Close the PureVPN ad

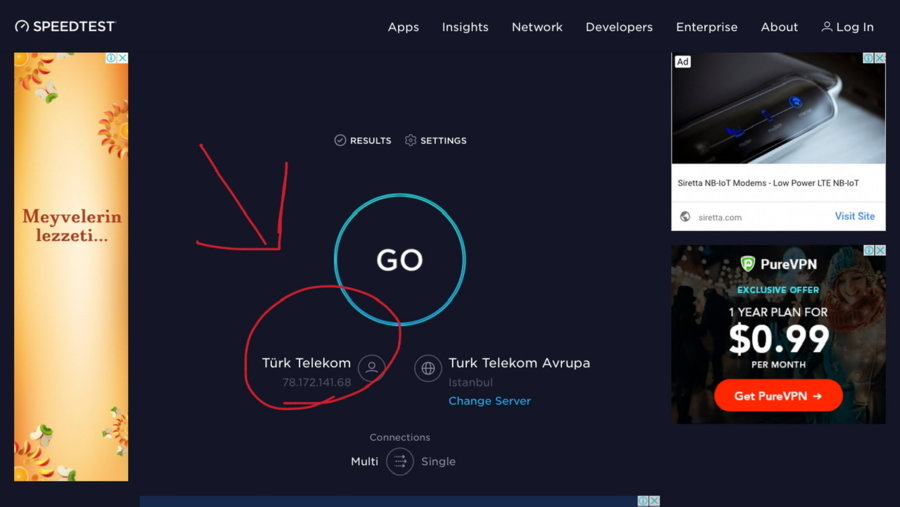[880, 250]
